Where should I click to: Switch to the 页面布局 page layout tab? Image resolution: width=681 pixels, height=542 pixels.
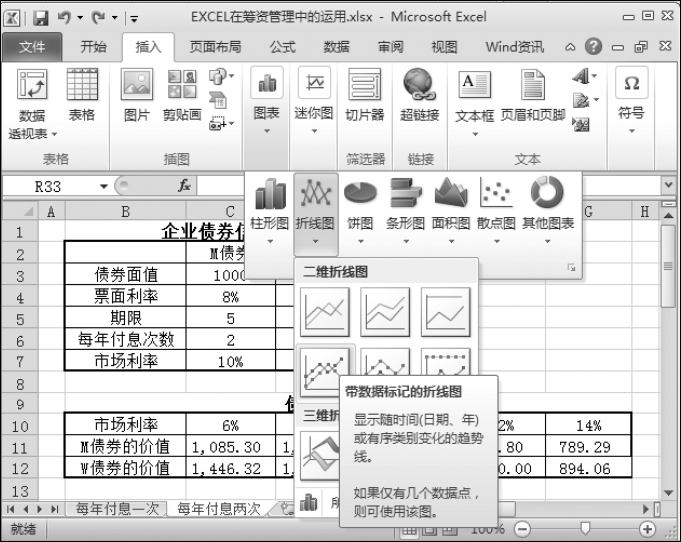pyautogui.click(x=215, y=46)
